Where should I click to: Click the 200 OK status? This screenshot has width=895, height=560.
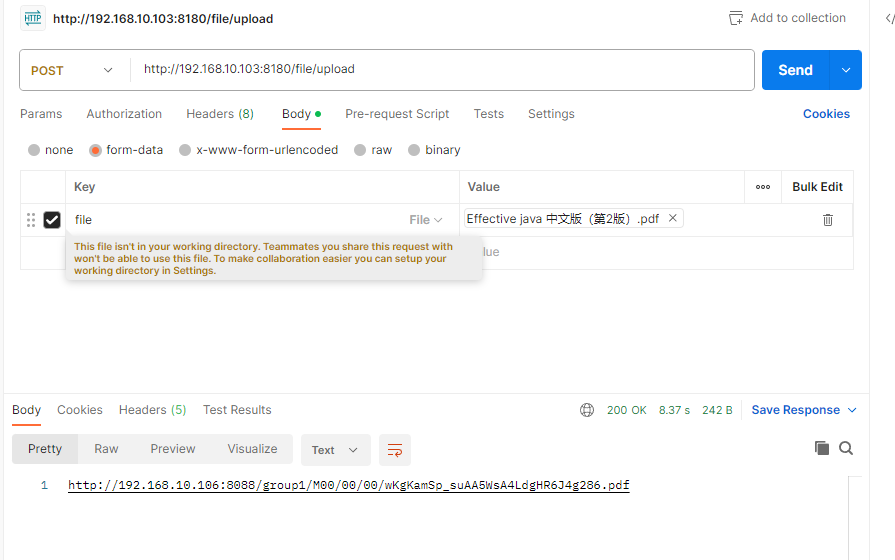[x=626, y=410]
